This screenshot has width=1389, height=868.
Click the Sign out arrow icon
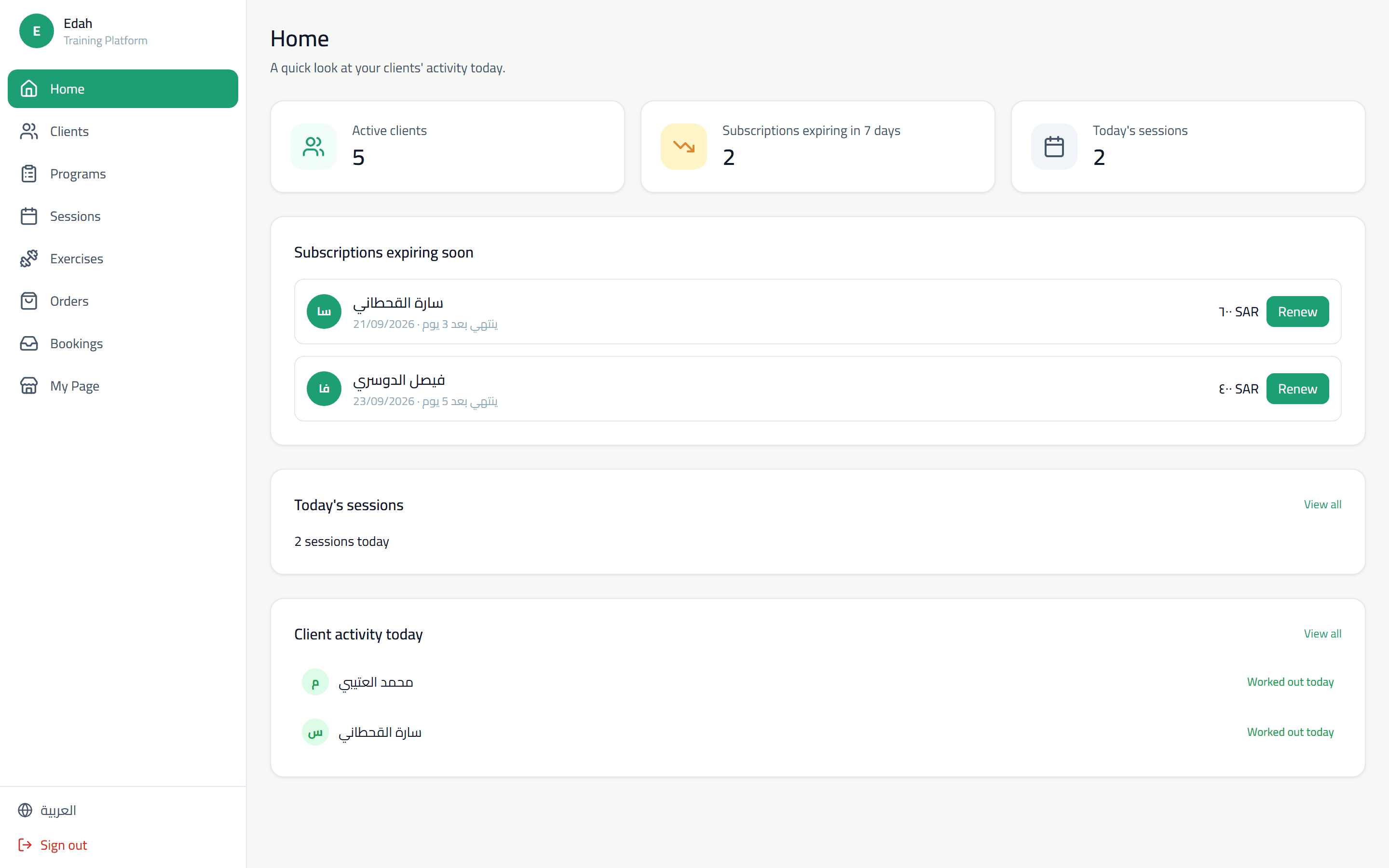[x=25, y=844]
